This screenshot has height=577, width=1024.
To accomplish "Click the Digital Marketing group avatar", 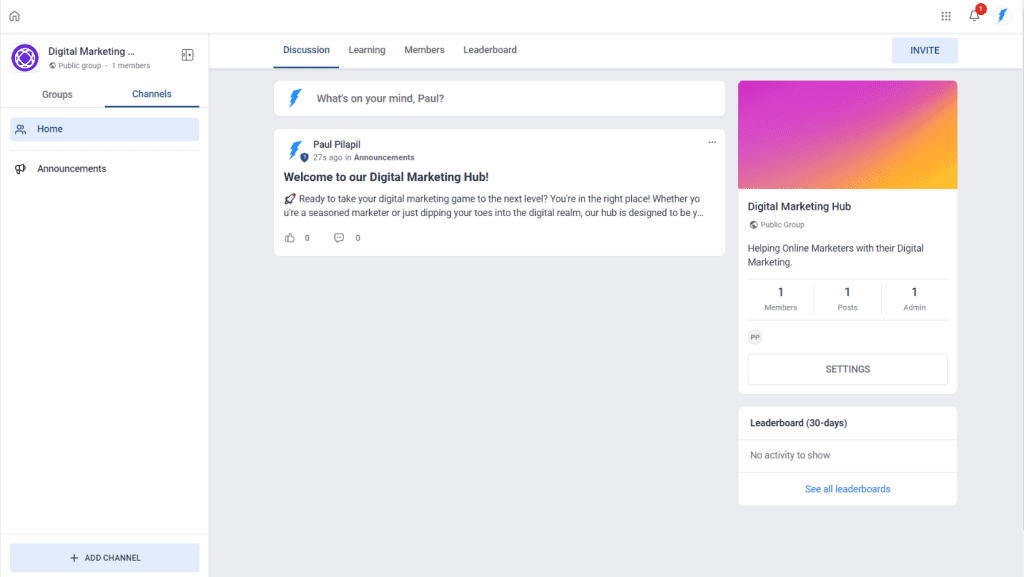I will click(x=24, y=57).
